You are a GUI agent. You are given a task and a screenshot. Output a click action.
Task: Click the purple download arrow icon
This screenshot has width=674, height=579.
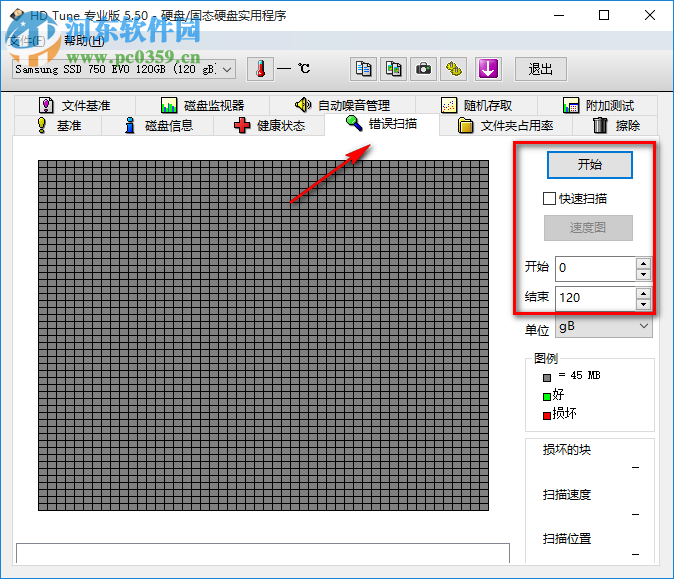point(488,69)
